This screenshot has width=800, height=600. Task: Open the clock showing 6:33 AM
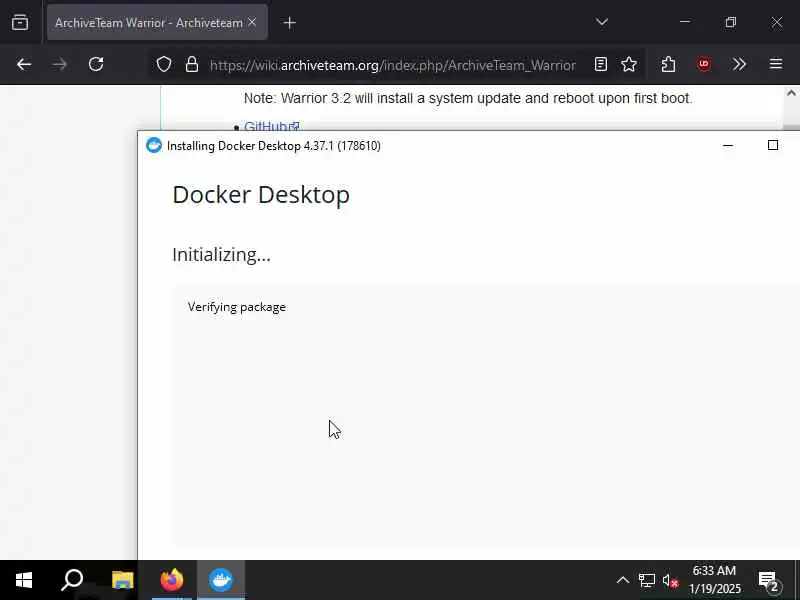coord(714,580)
